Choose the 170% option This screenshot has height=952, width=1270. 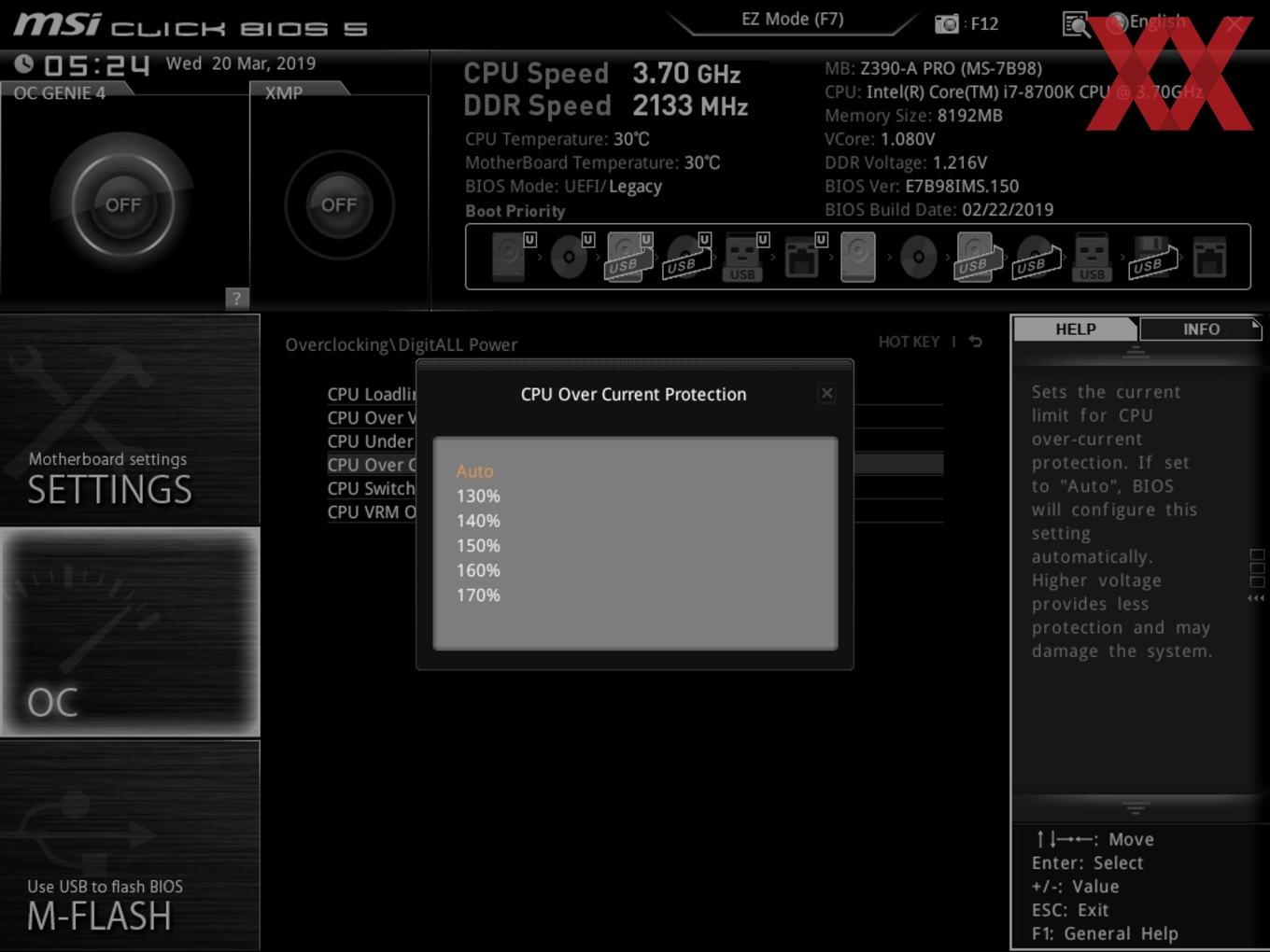coord(478,595)
